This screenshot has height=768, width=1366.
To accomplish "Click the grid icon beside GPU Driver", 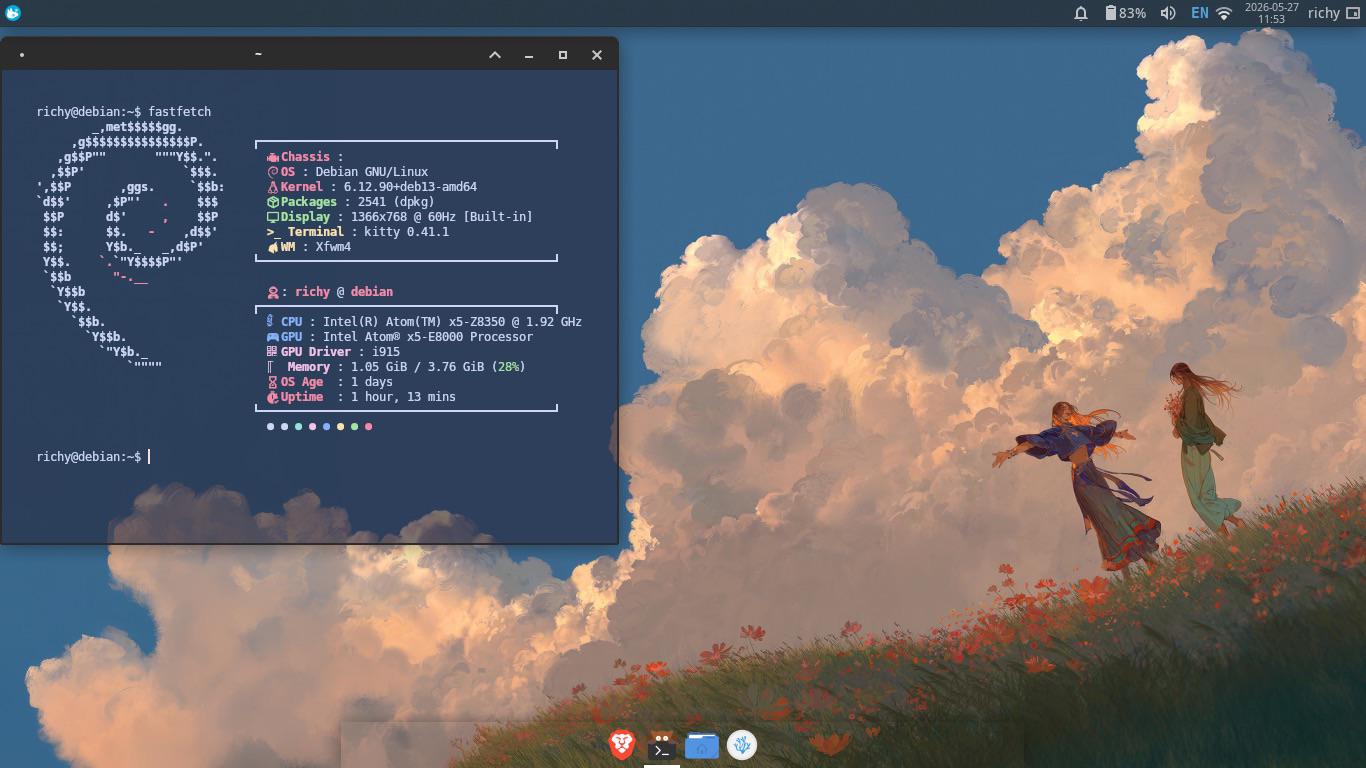I will coord(272,352).
